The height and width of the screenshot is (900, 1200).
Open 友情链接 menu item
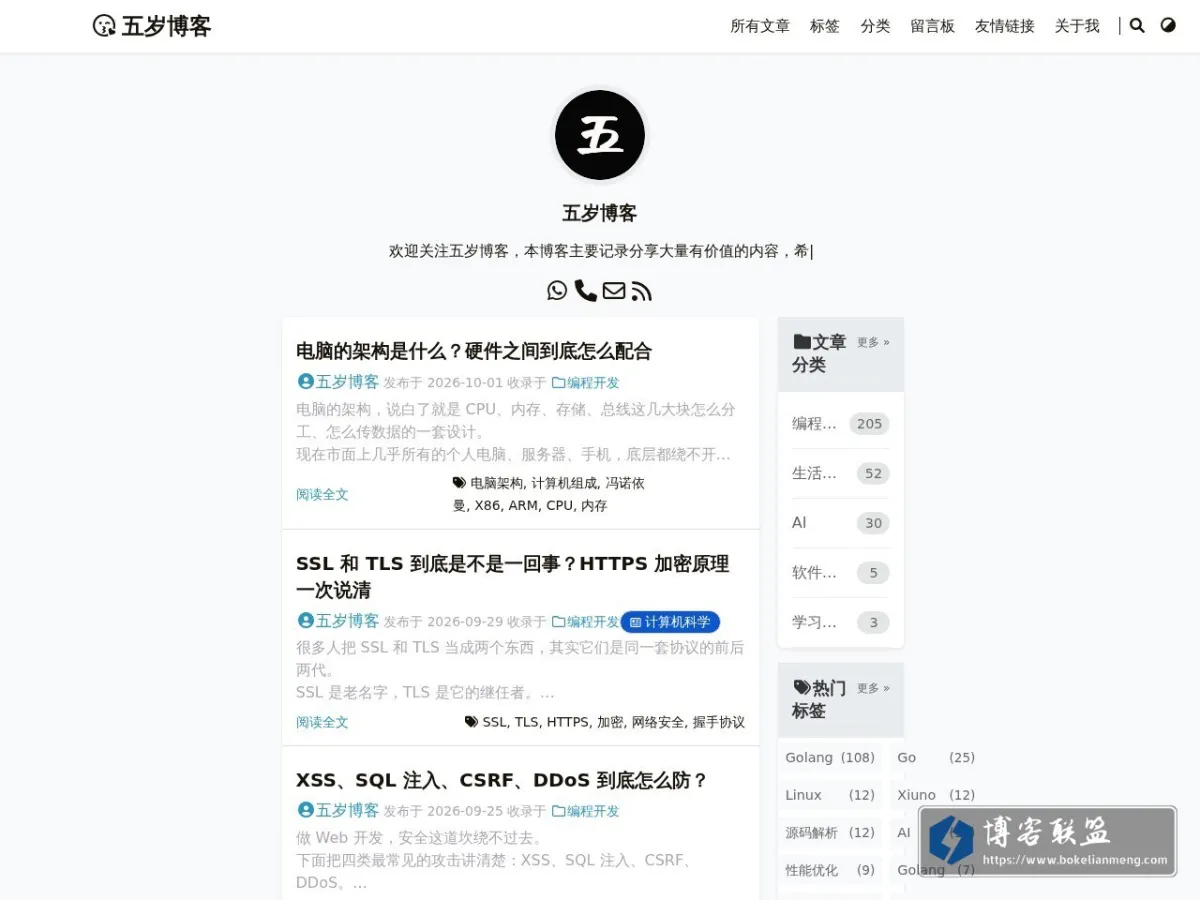pyautogui.click(x=1005, y=26)
